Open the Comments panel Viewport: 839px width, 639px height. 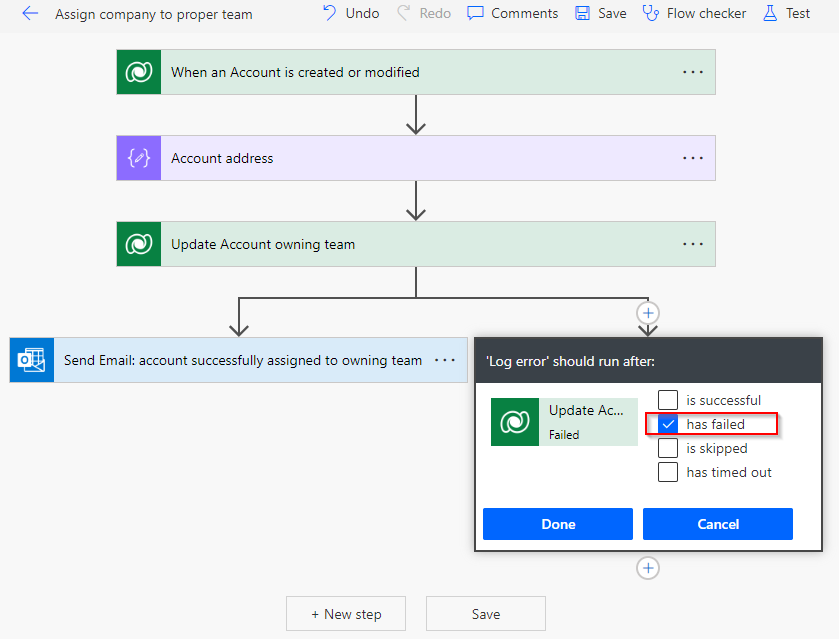pyautogui.click(x=511, y=13)
